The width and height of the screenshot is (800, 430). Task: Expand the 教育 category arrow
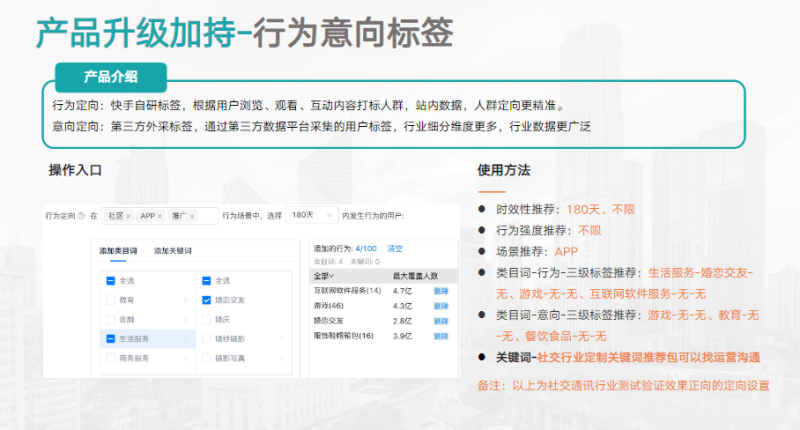(186, 300)
